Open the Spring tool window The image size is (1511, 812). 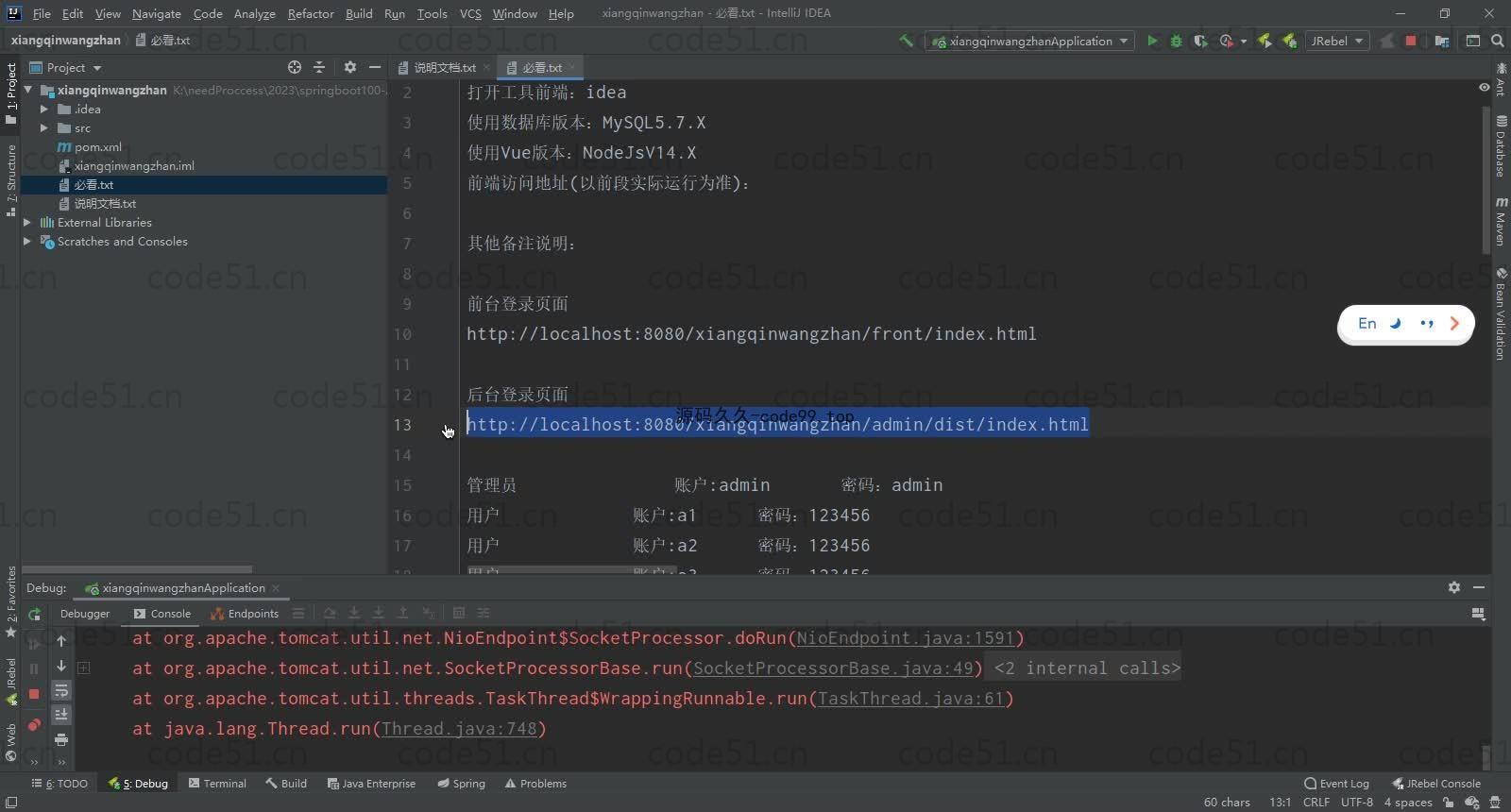461,784
